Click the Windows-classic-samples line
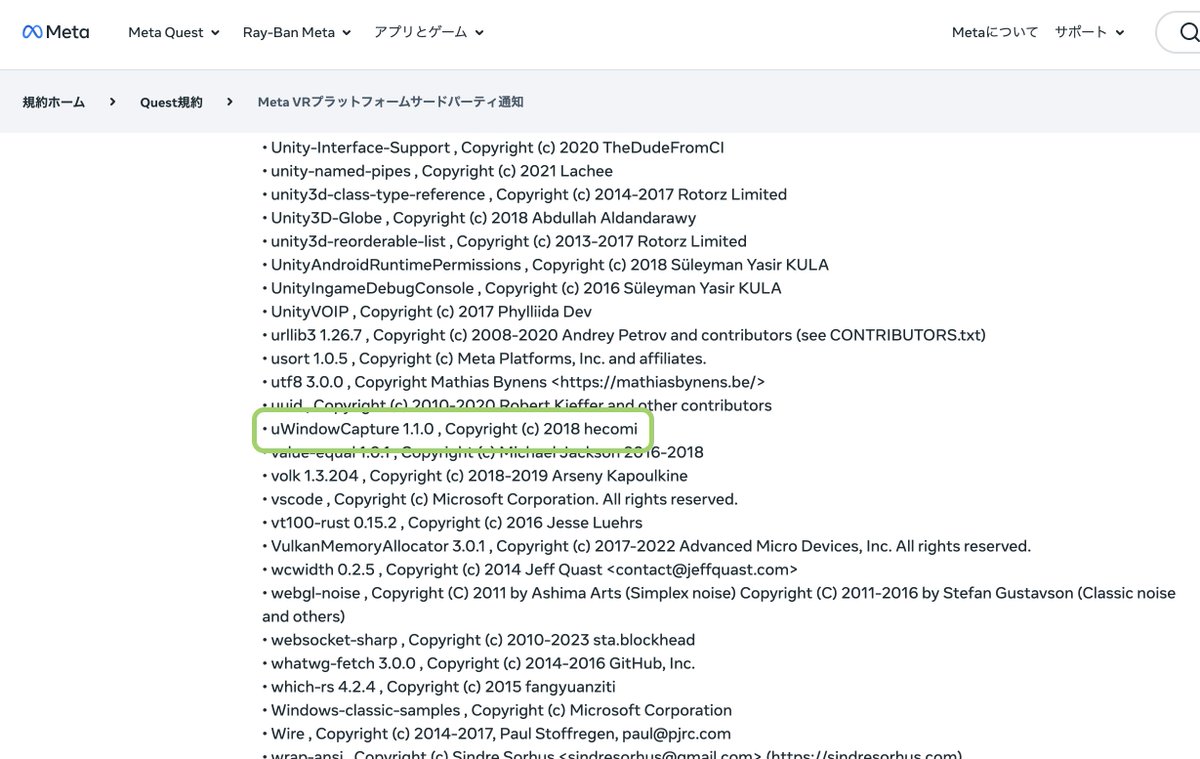Screen dimensions: 1200x759 [497, 710]
